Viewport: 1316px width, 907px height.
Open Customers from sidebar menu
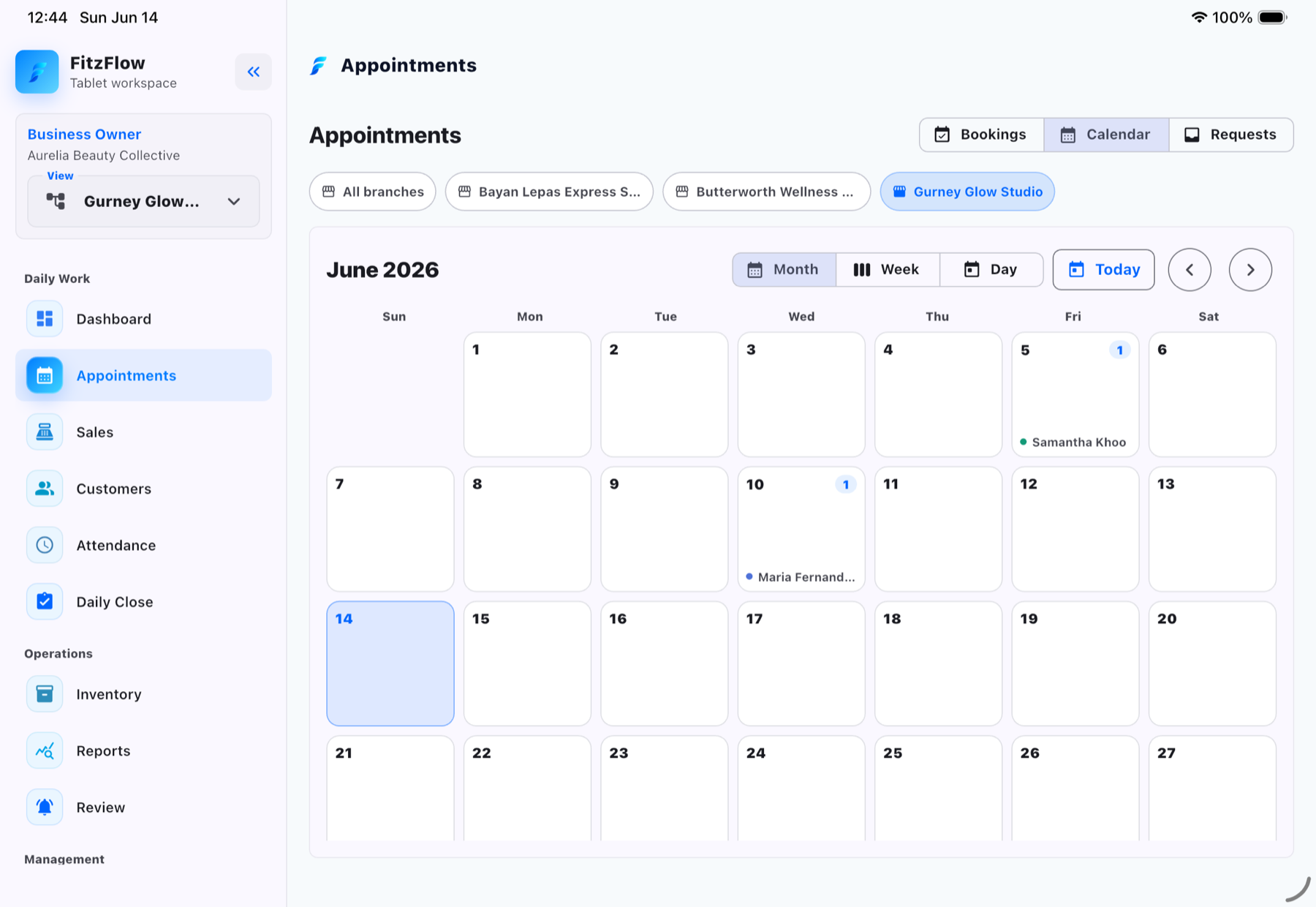pyautogui.click(x=143, y=489)
